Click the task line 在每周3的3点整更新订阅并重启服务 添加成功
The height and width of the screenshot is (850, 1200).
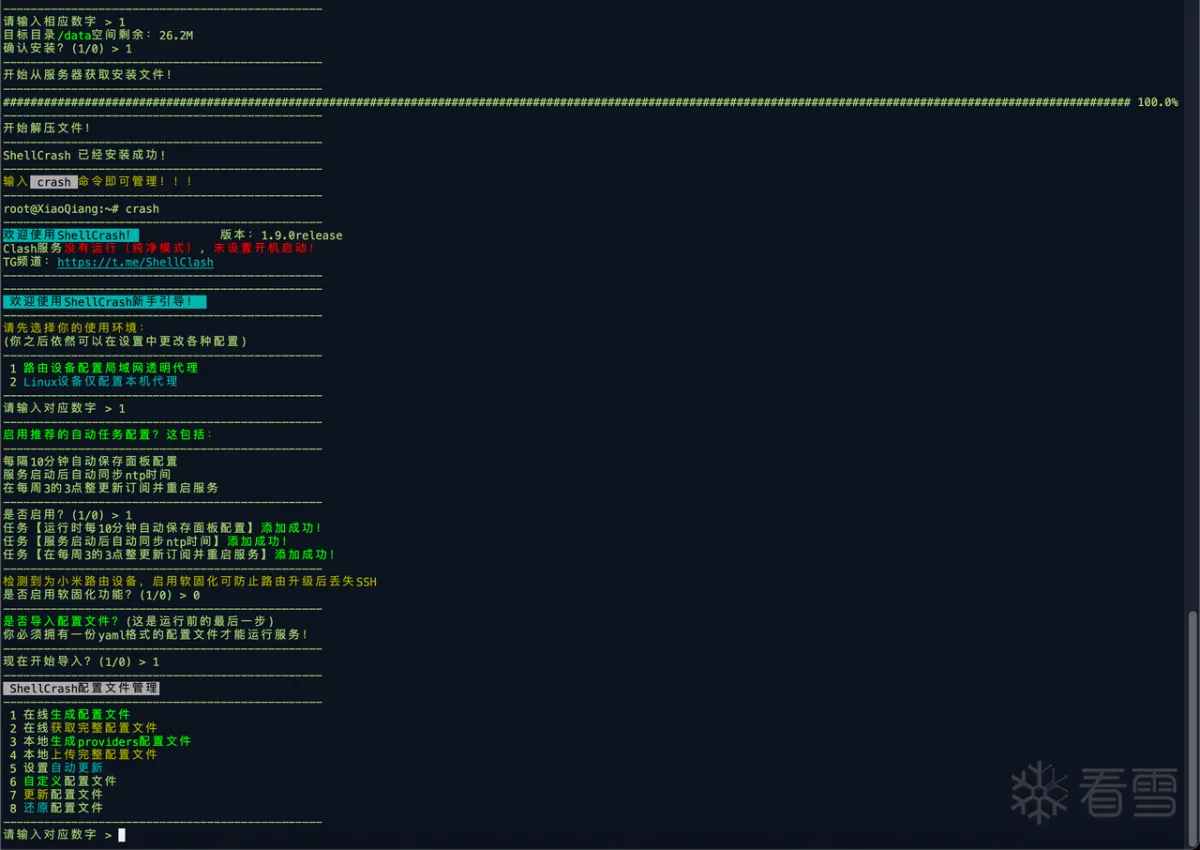point(169,555)
